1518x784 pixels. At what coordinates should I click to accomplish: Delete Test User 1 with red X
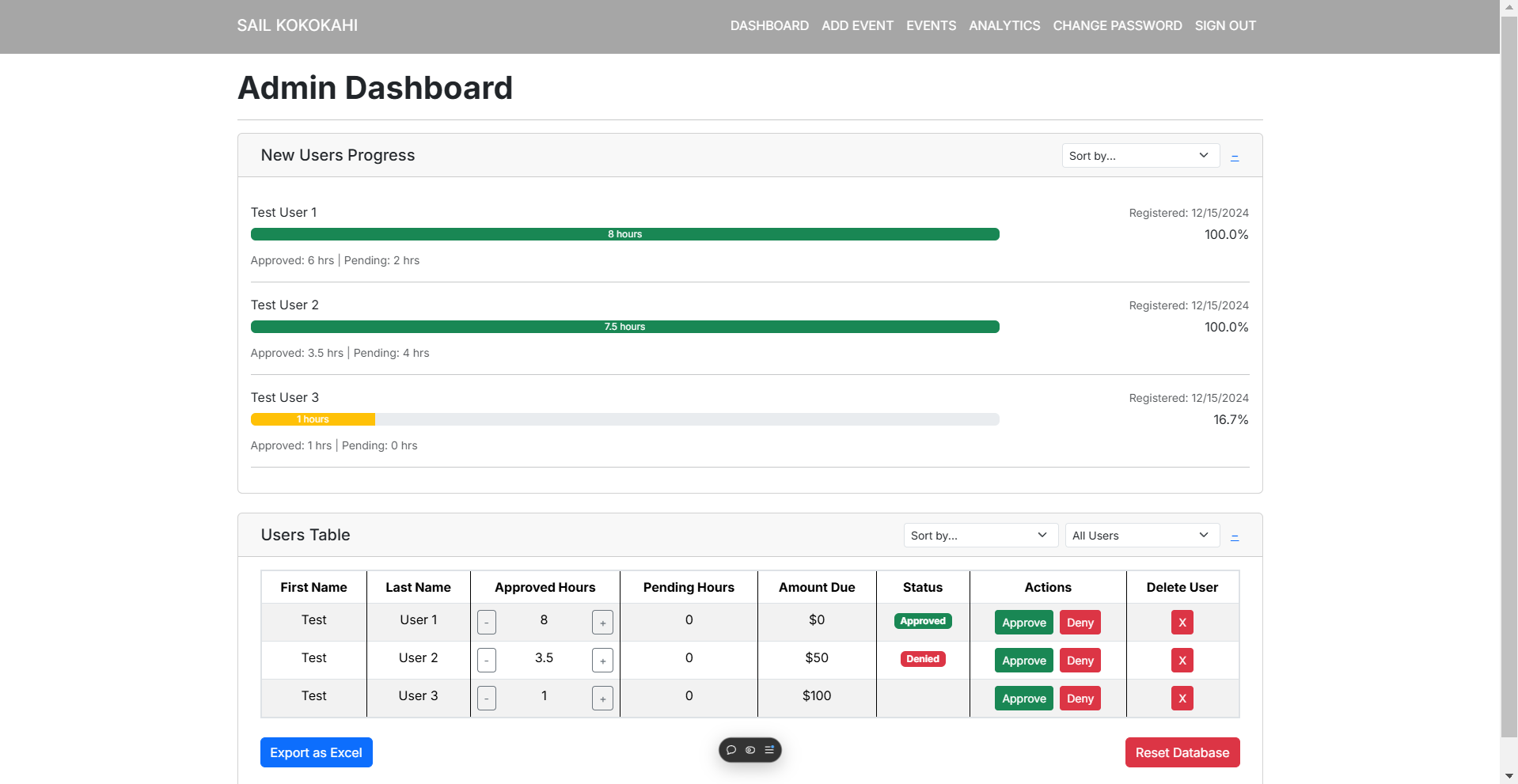[x=1182, y=623]
